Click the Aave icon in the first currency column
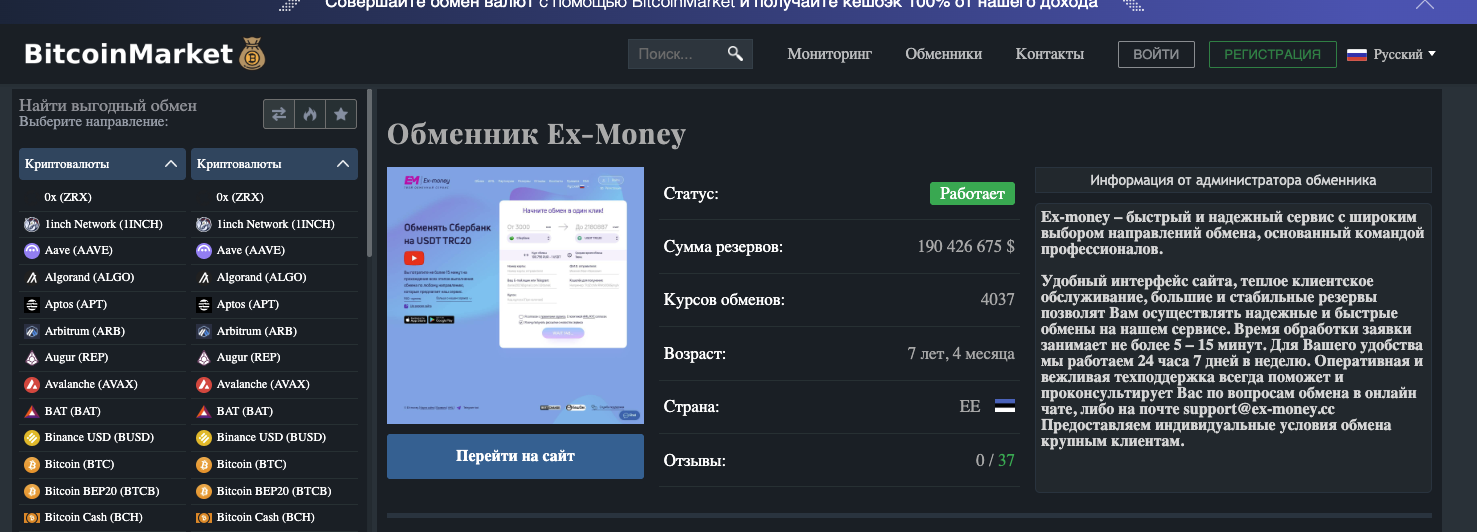1477x532 pixels. (31, 251)
